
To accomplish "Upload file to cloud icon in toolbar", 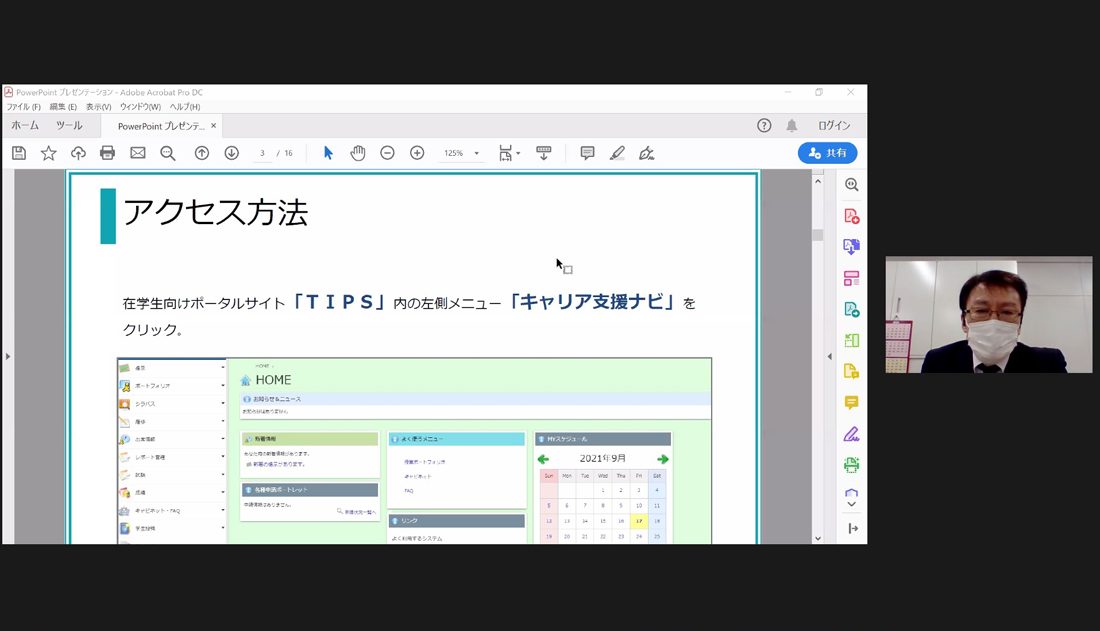I will pos(78,153).
